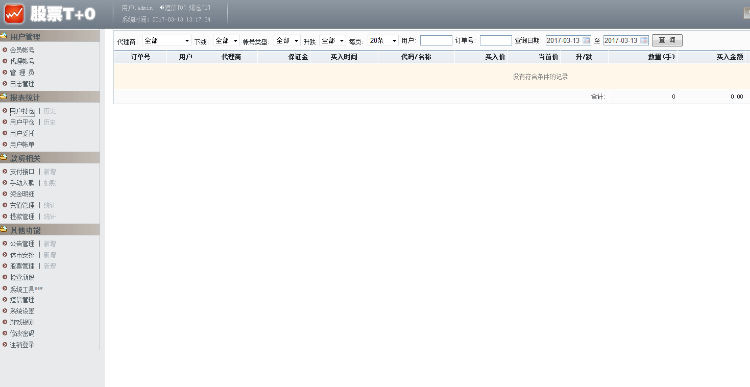
Task: Click the 用户 input field
Action: click(x=436, y=41)
